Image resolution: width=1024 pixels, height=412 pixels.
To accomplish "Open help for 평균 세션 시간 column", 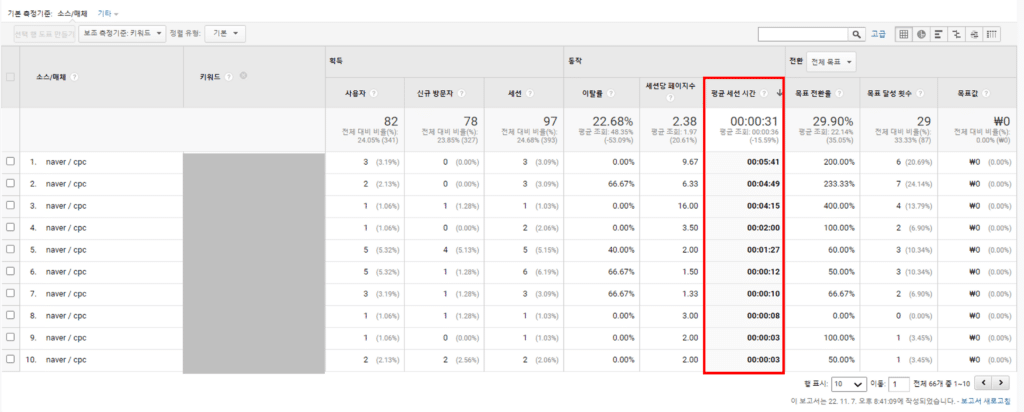I will click(764, 93).
